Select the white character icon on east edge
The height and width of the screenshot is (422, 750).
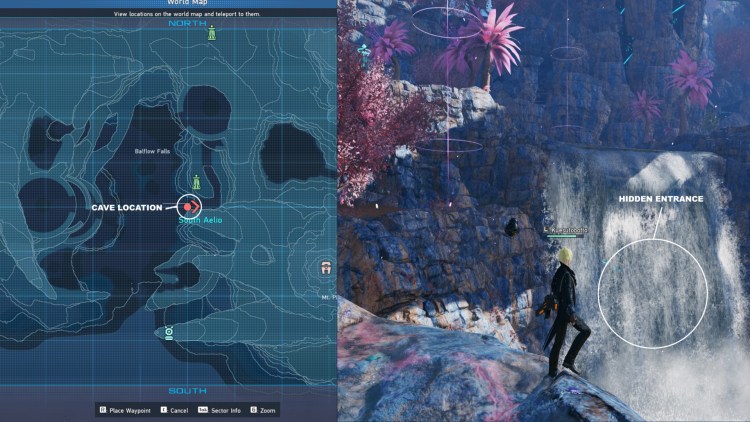pos(326,268)
